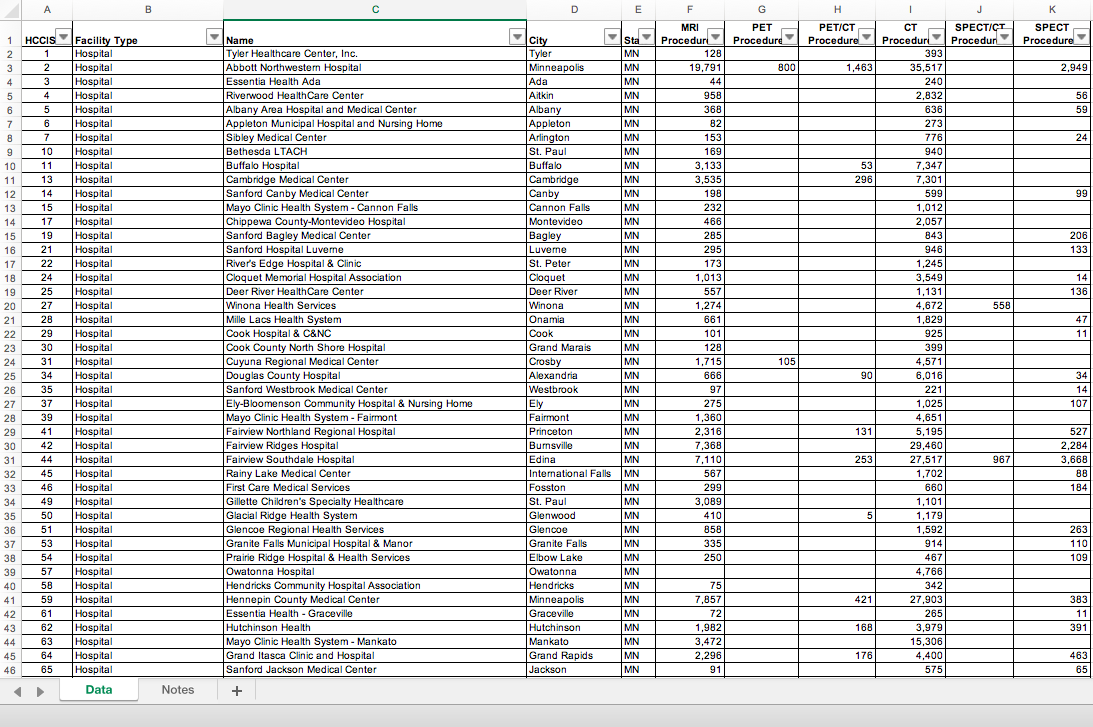Go to previous sheet using left arrow
Screen dimensions: 1093x727
pyautogui.click(x=17, y=691)
